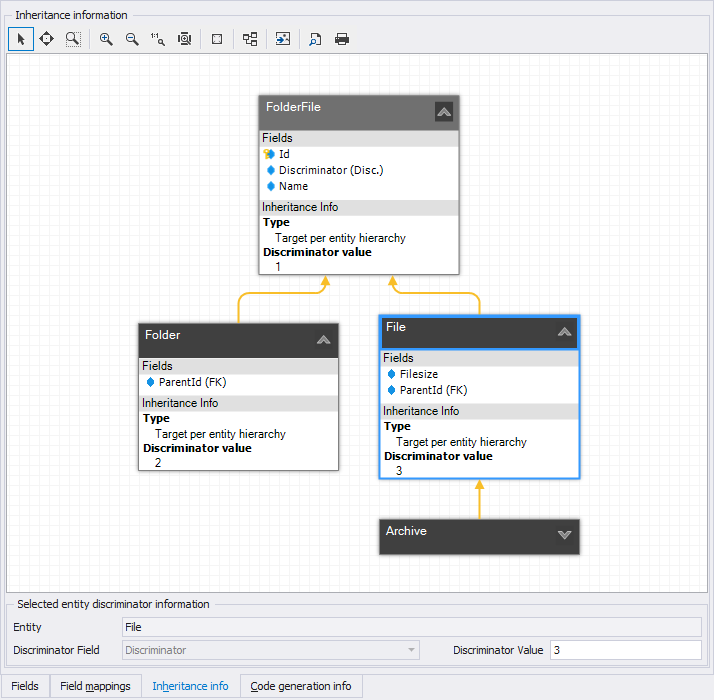The width and height of the screenshot is (714, 700).
Task: Expand the Archive entity box
Action: pyautogui.click(x=564, y=535)
